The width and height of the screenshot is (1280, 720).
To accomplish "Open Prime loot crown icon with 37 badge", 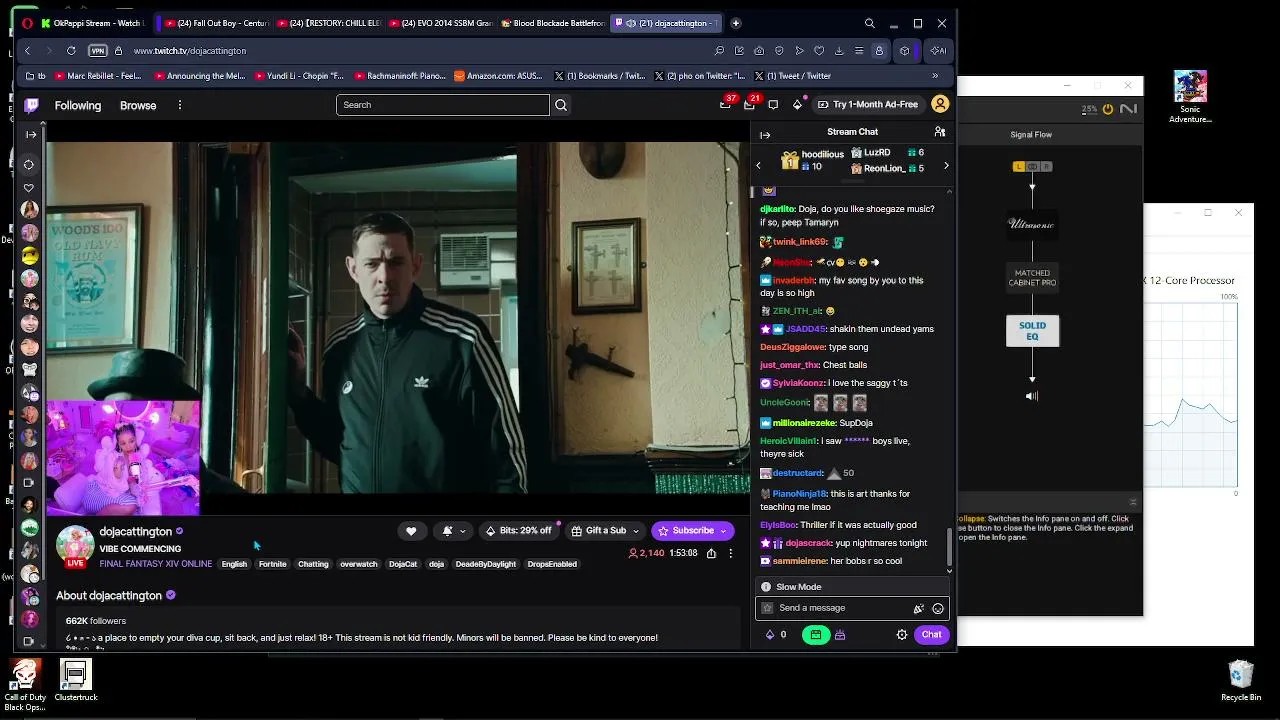I will 726,104.
